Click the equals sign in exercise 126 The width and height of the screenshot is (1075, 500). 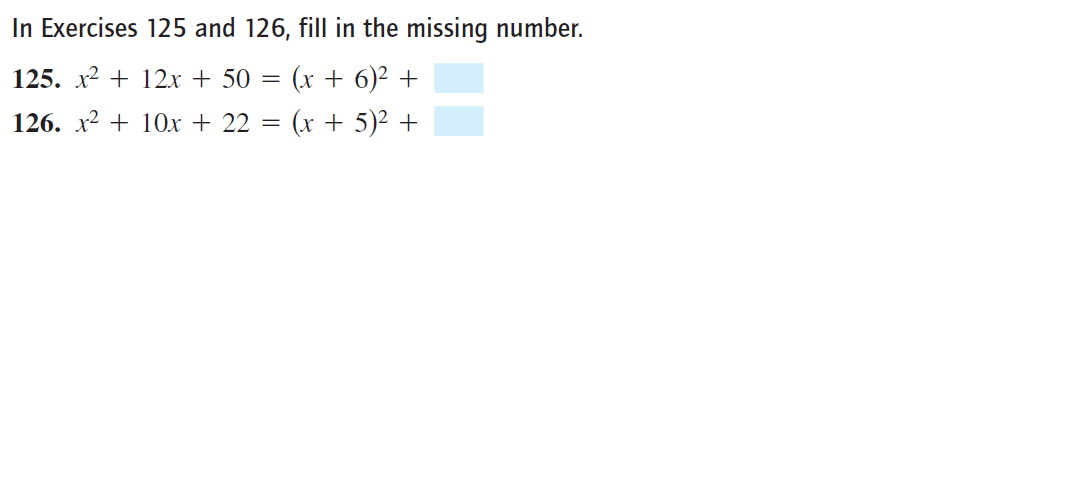(271, 125)
